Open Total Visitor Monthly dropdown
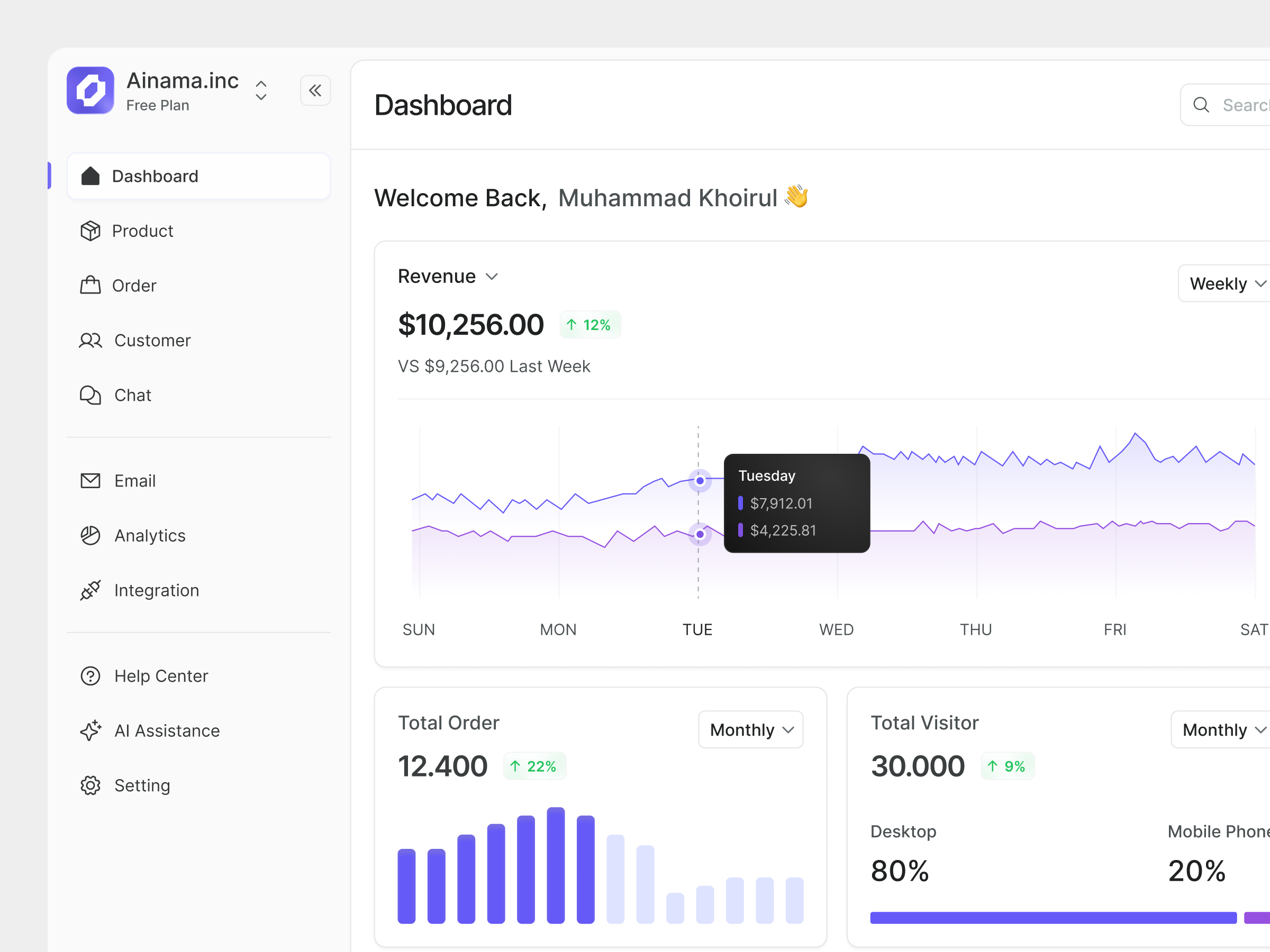This screenshot has height=952, width=1270. pos(1221,729)
